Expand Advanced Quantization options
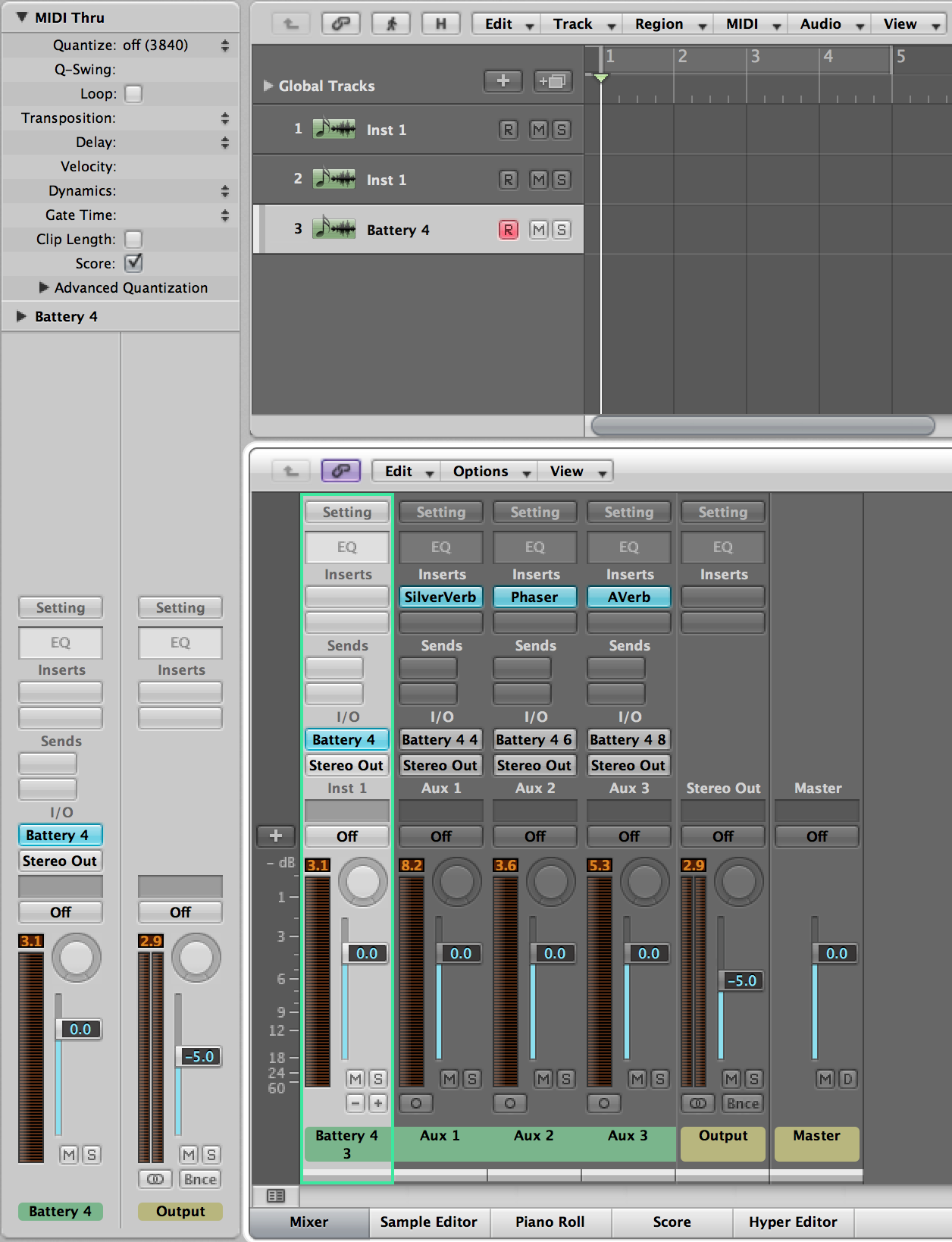952x1242 pixels. [x=44, y=287]
